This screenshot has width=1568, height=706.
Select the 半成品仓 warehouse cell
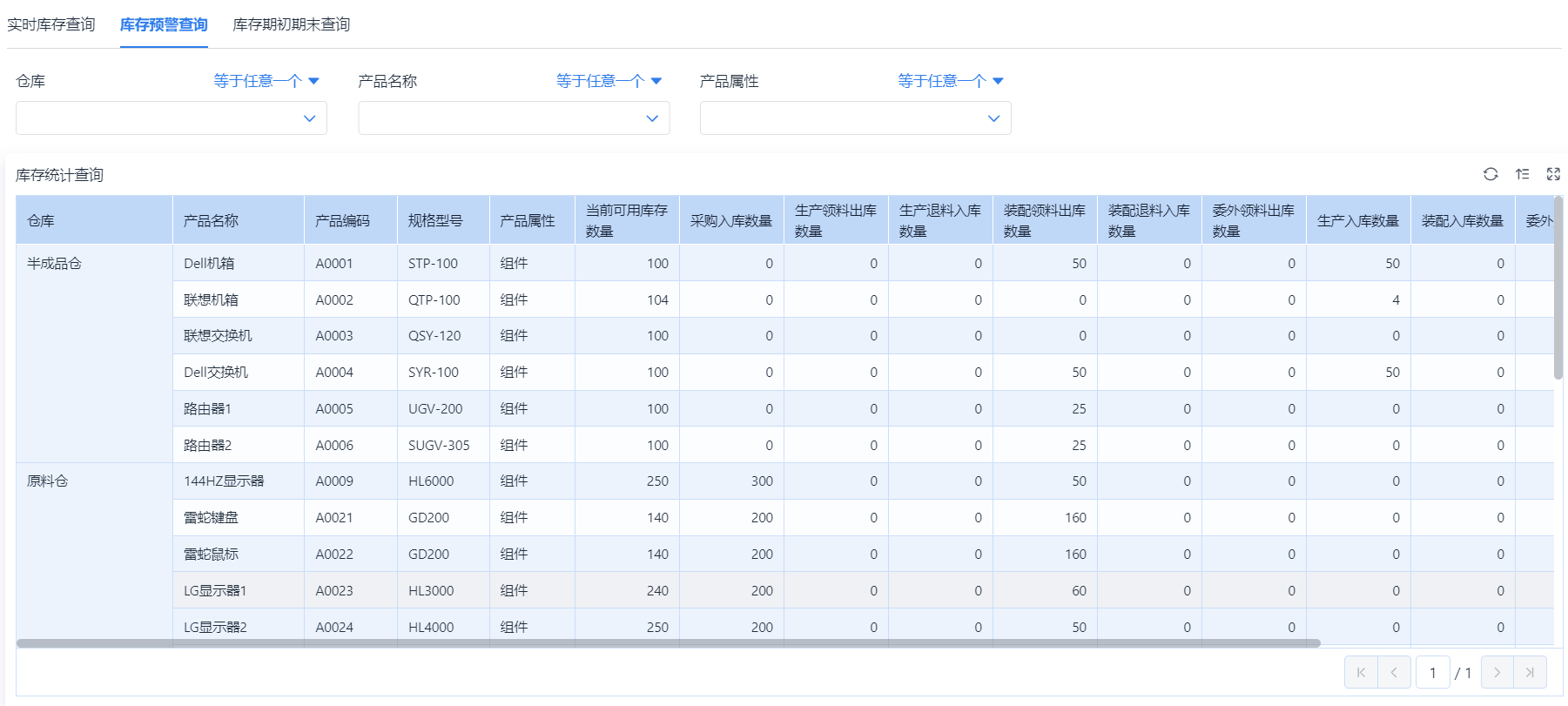pos(94,353)
